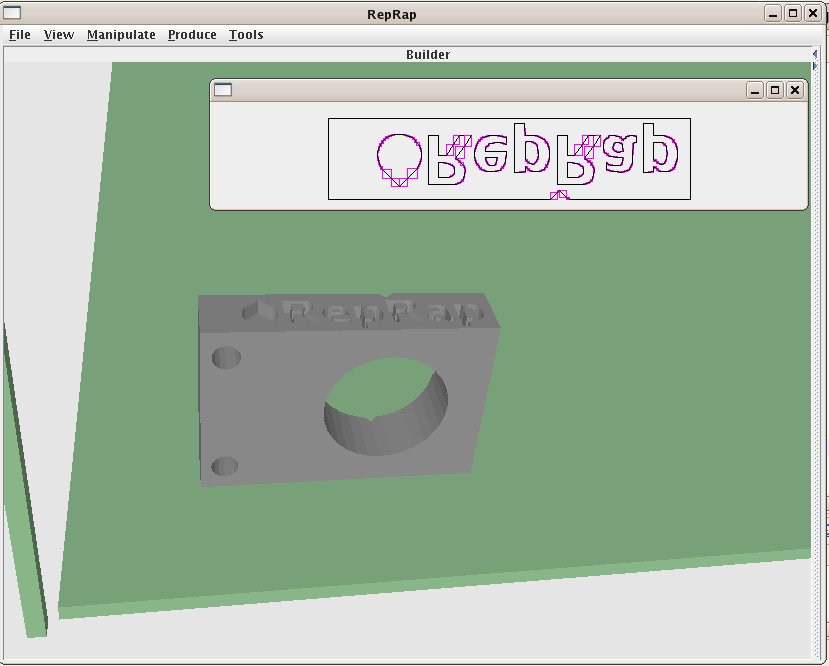The height and width of the screenshot is (666, 829).
Task: Open the File menu
Action: 20,35
